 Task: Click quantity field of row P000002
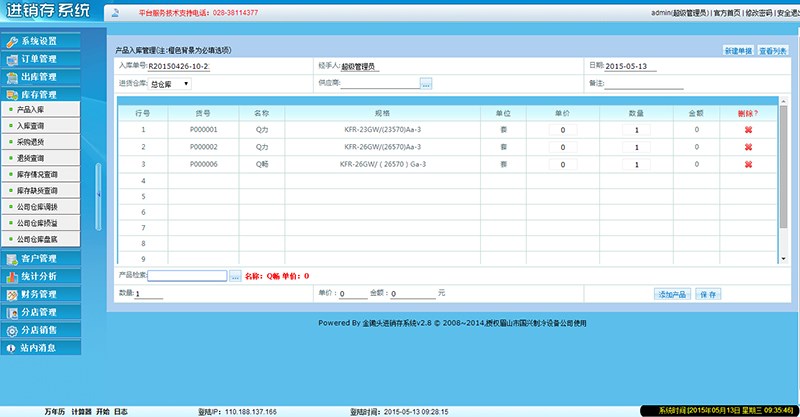pos(636,148)
